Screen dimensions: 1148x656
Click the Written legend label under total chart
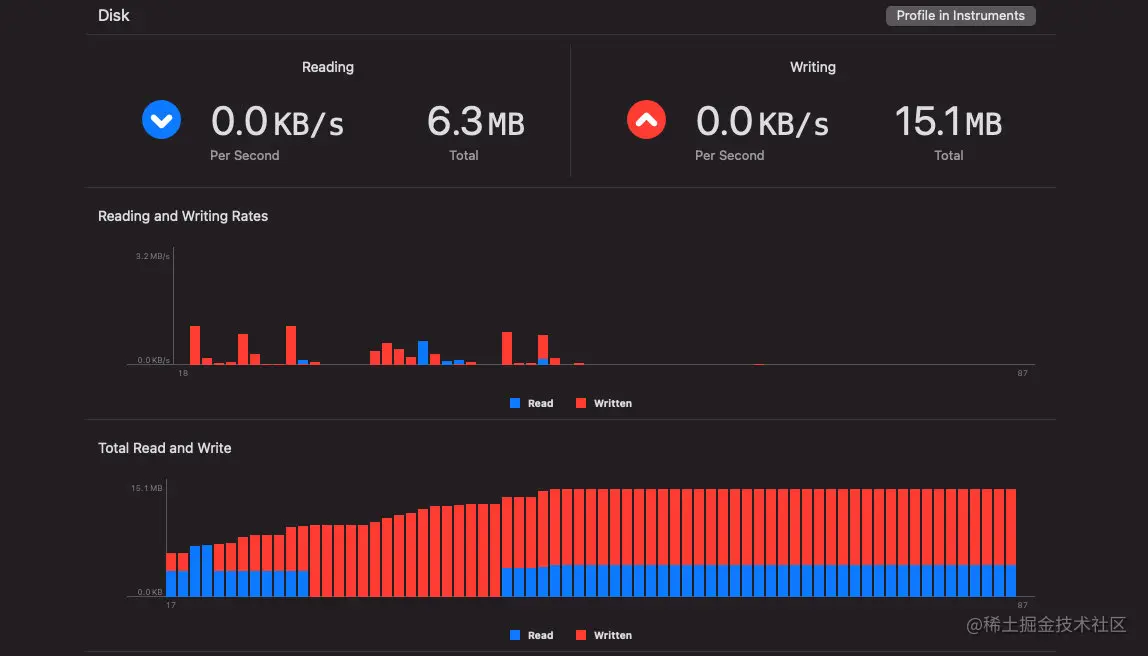(x=613, y=636)
